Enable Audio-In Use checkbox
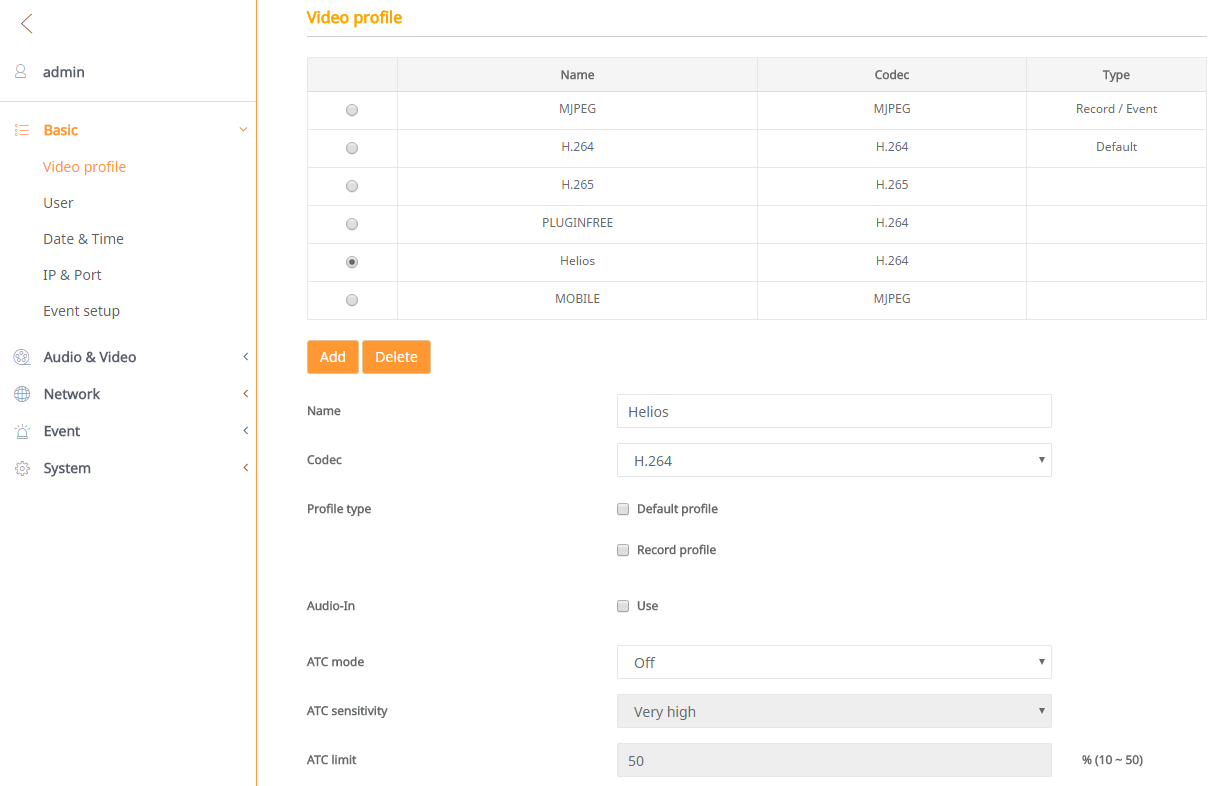 click(x=623, y=606)
